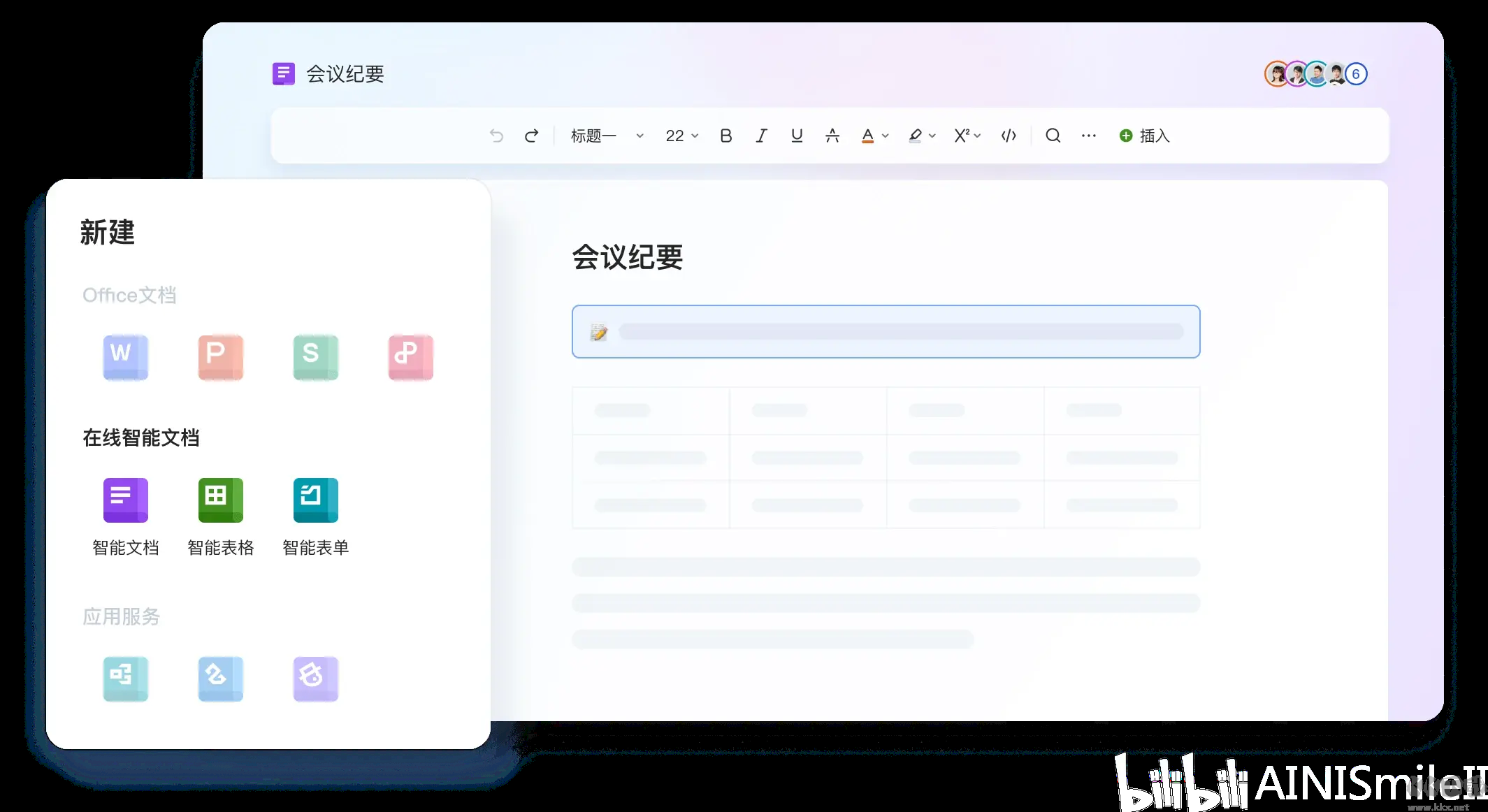Create a new 智能表单
The height and width of the screenshot is (812, 1488).
point(316,500)
